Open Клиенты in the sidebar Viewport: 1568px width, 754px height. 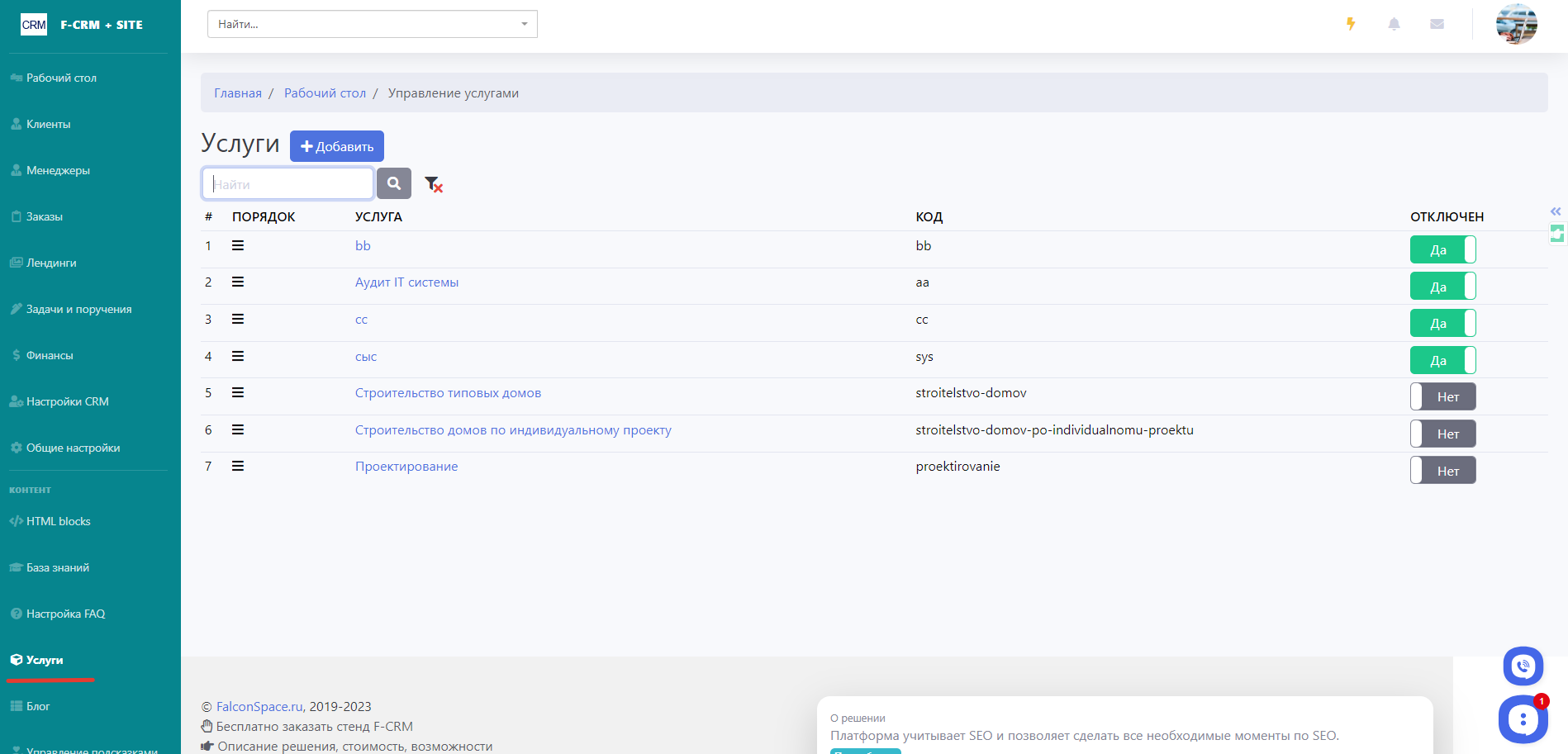click(x=48, y=124)
